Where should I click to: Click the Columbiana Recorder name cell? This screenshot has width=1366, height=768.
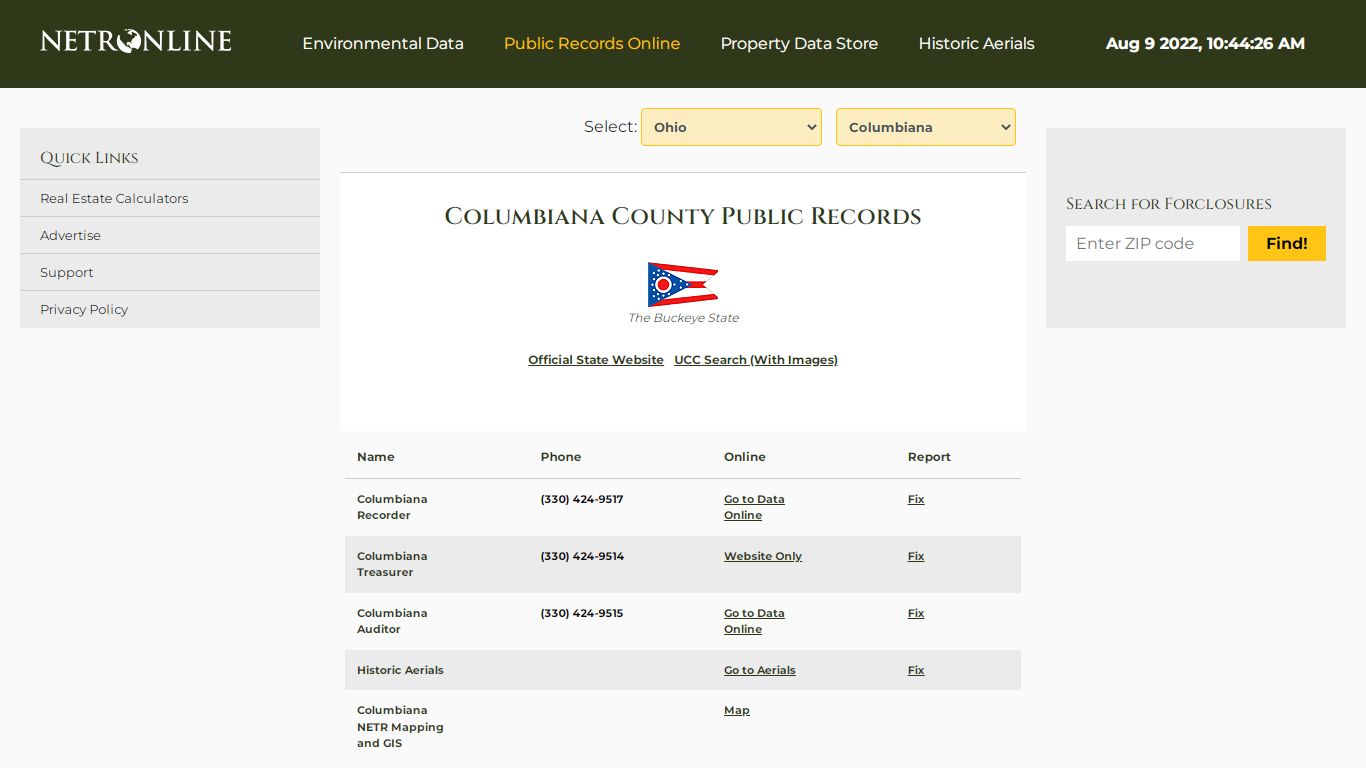392,507
